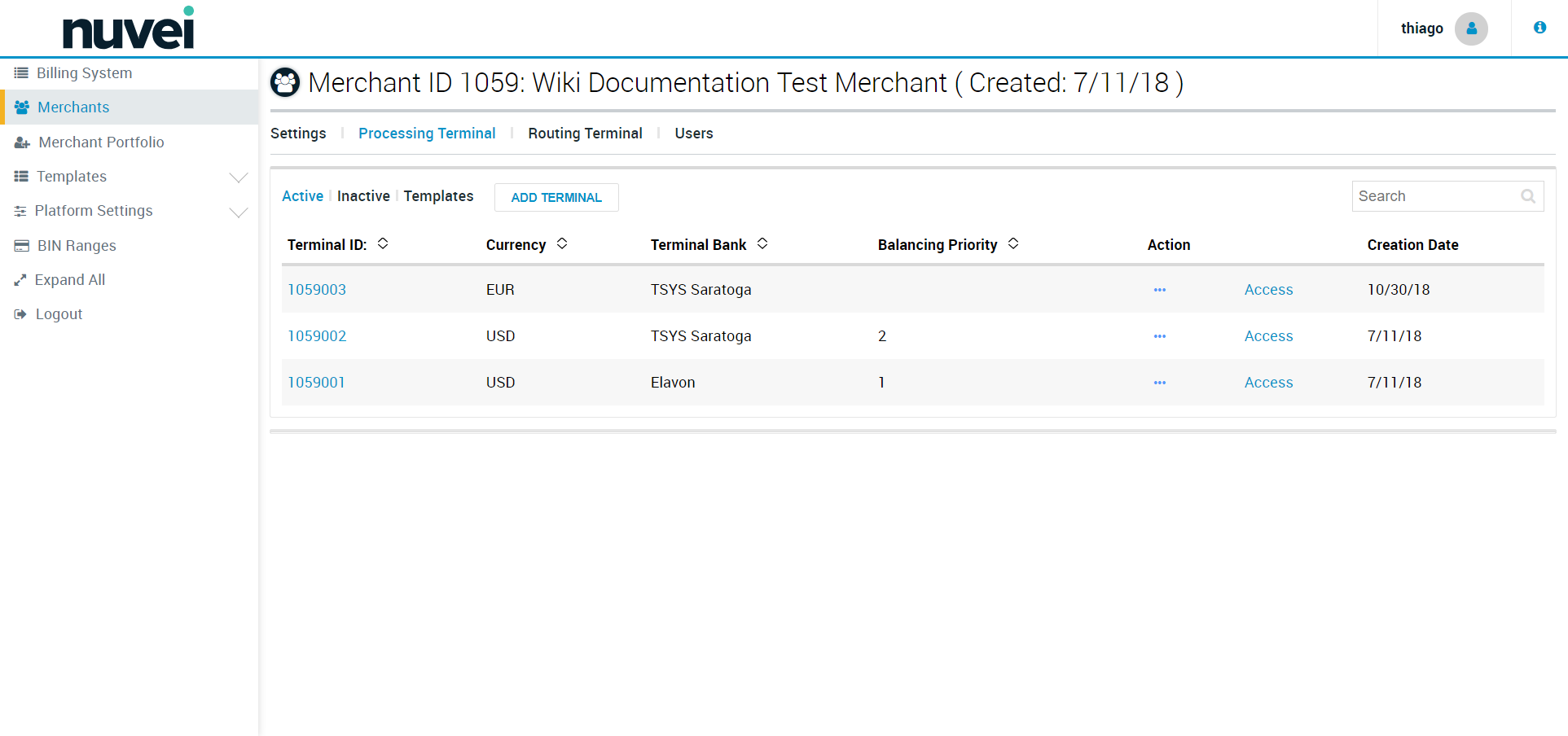Open action menu dots for terminal 1059002
1568x736 pixels.
(1159, 336)
